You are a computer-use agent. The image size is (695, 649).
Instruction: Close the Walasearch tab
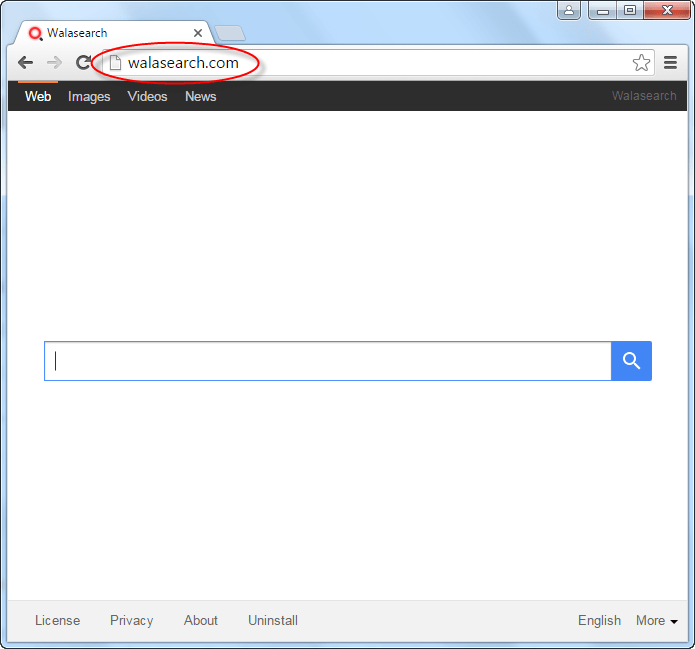[x=198, y=33]
